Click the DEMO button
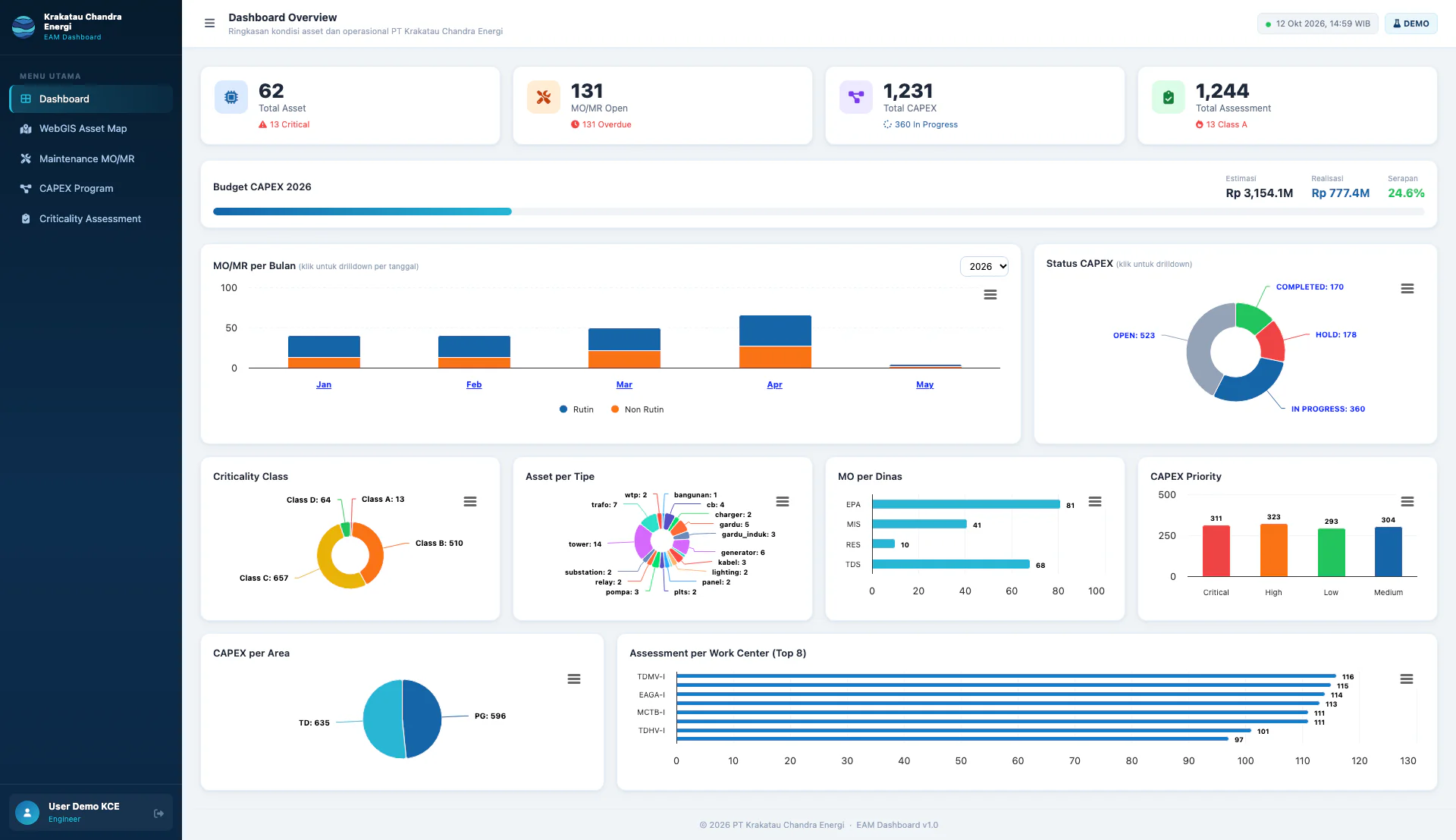Screen dimensions: 1456x840 pos(1411,24)
